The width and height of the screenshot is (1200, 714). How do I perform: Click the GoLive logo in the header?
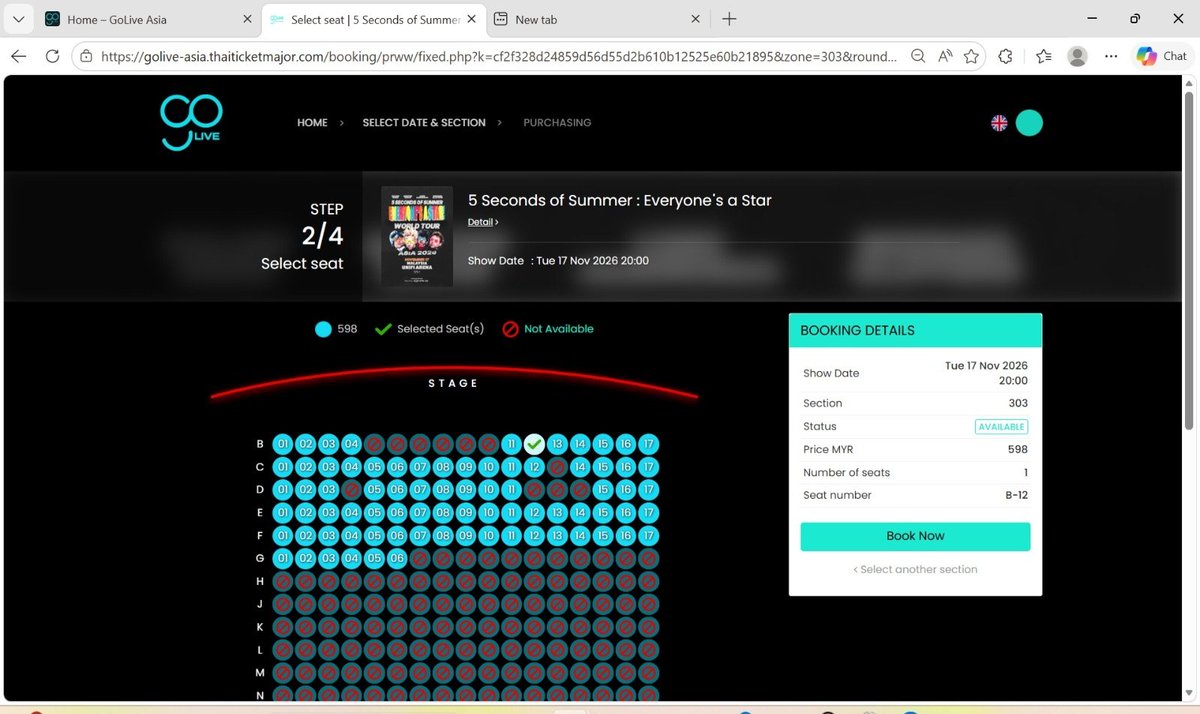[x=191, y=123]
